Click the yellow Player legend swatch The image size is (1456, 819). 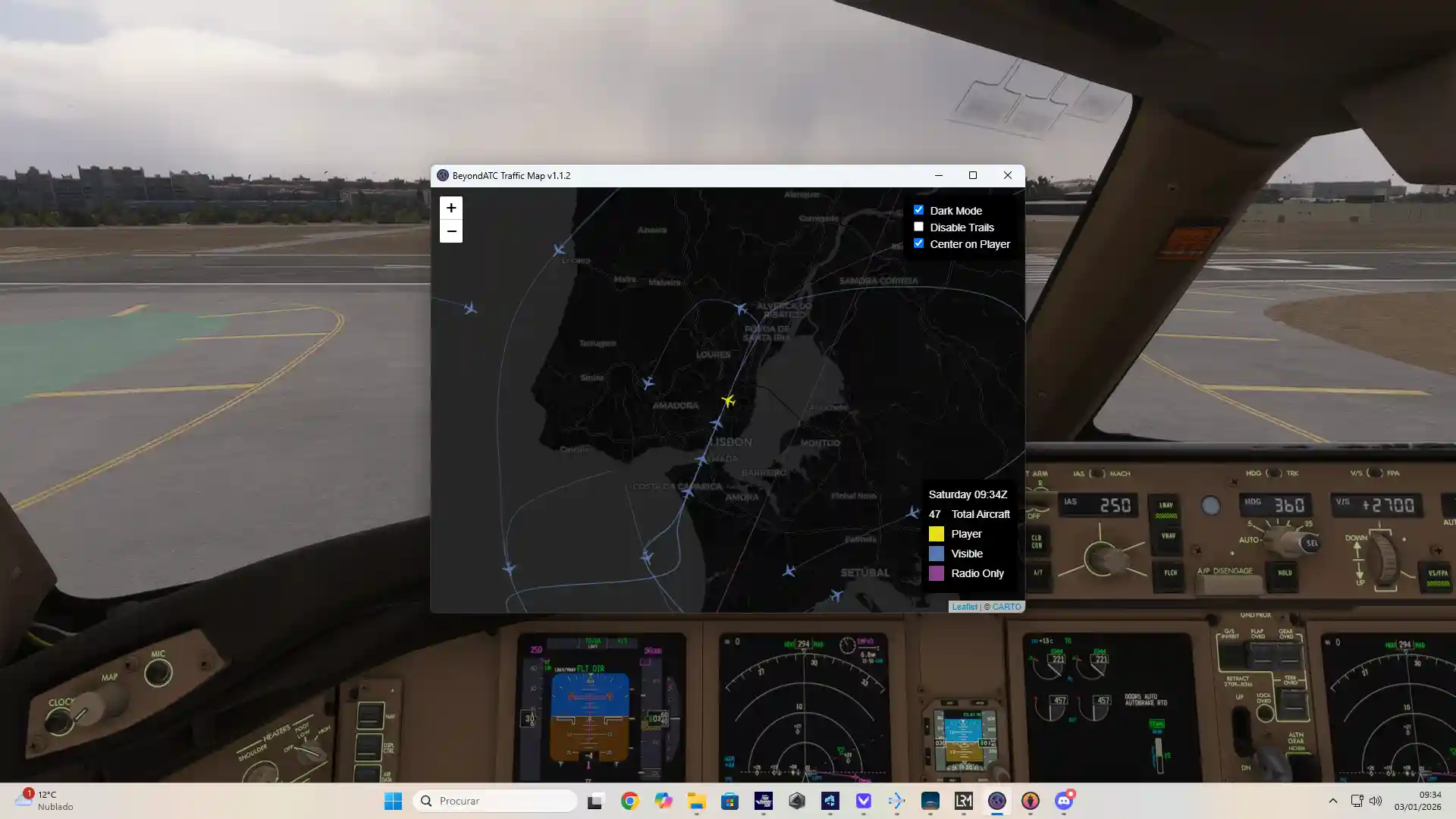[937, 534]
